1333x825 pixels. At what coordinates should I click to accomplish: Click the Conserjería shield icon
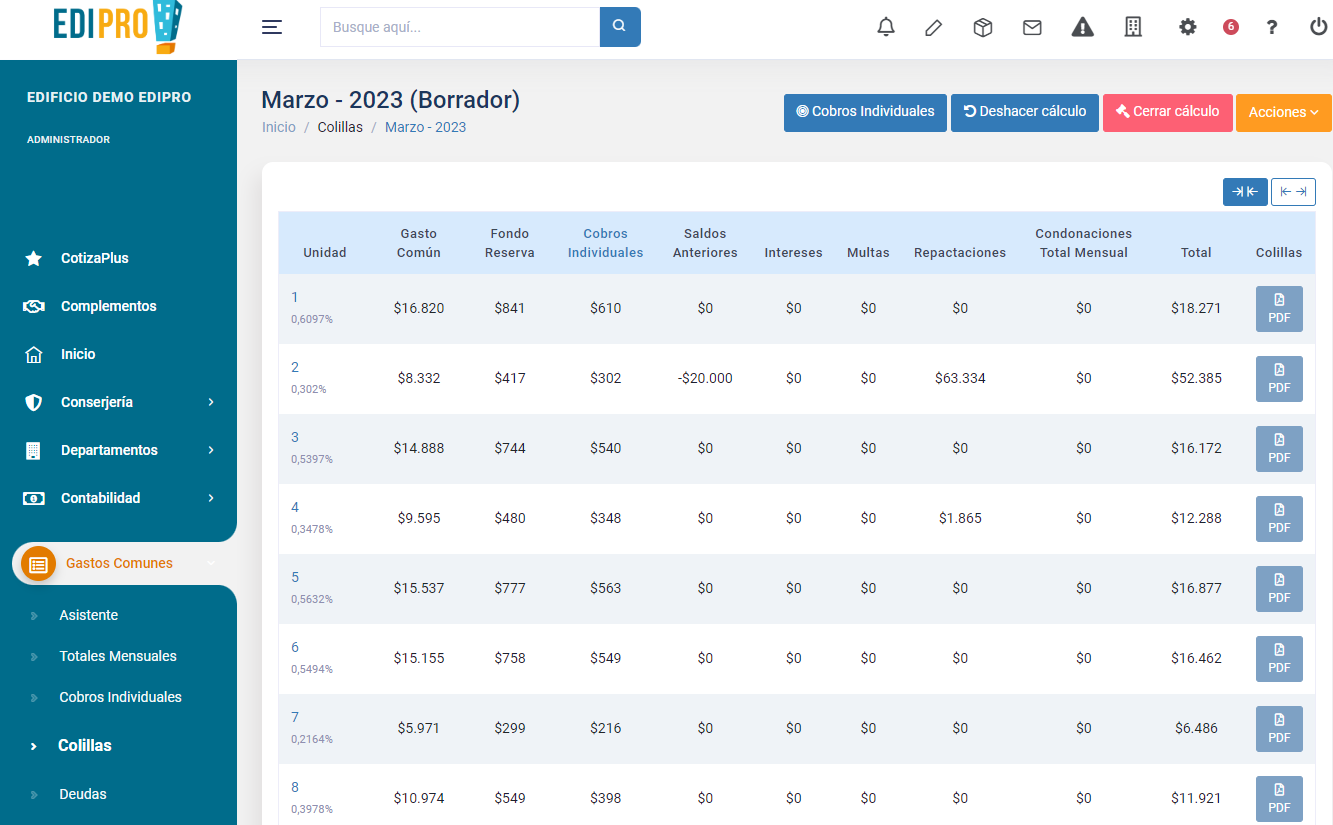(34, 402)
